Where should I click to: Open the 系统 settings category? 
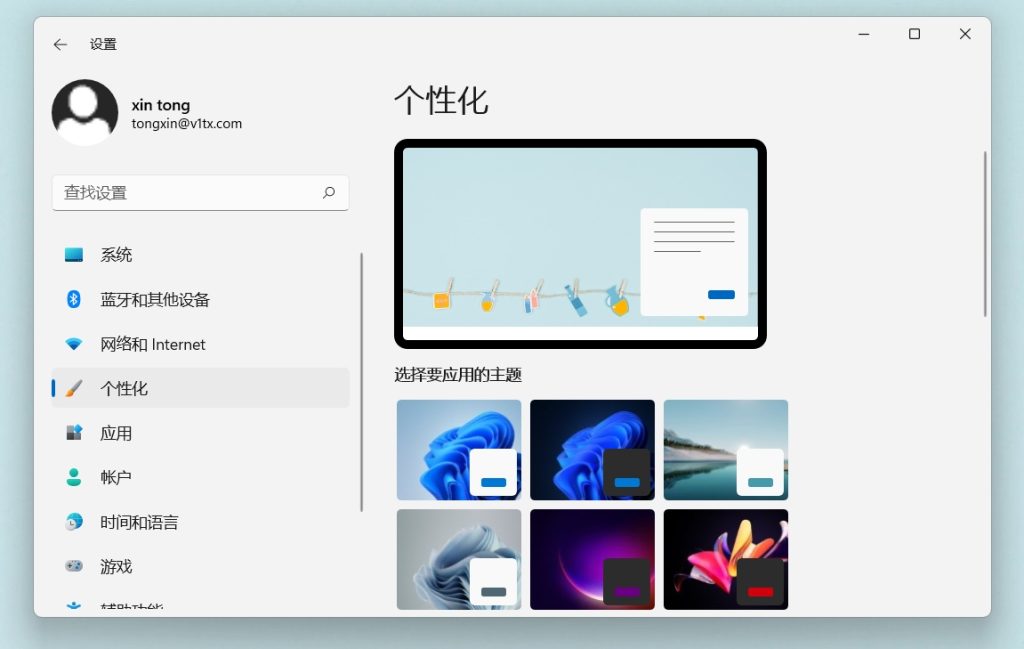coord(200,255)
